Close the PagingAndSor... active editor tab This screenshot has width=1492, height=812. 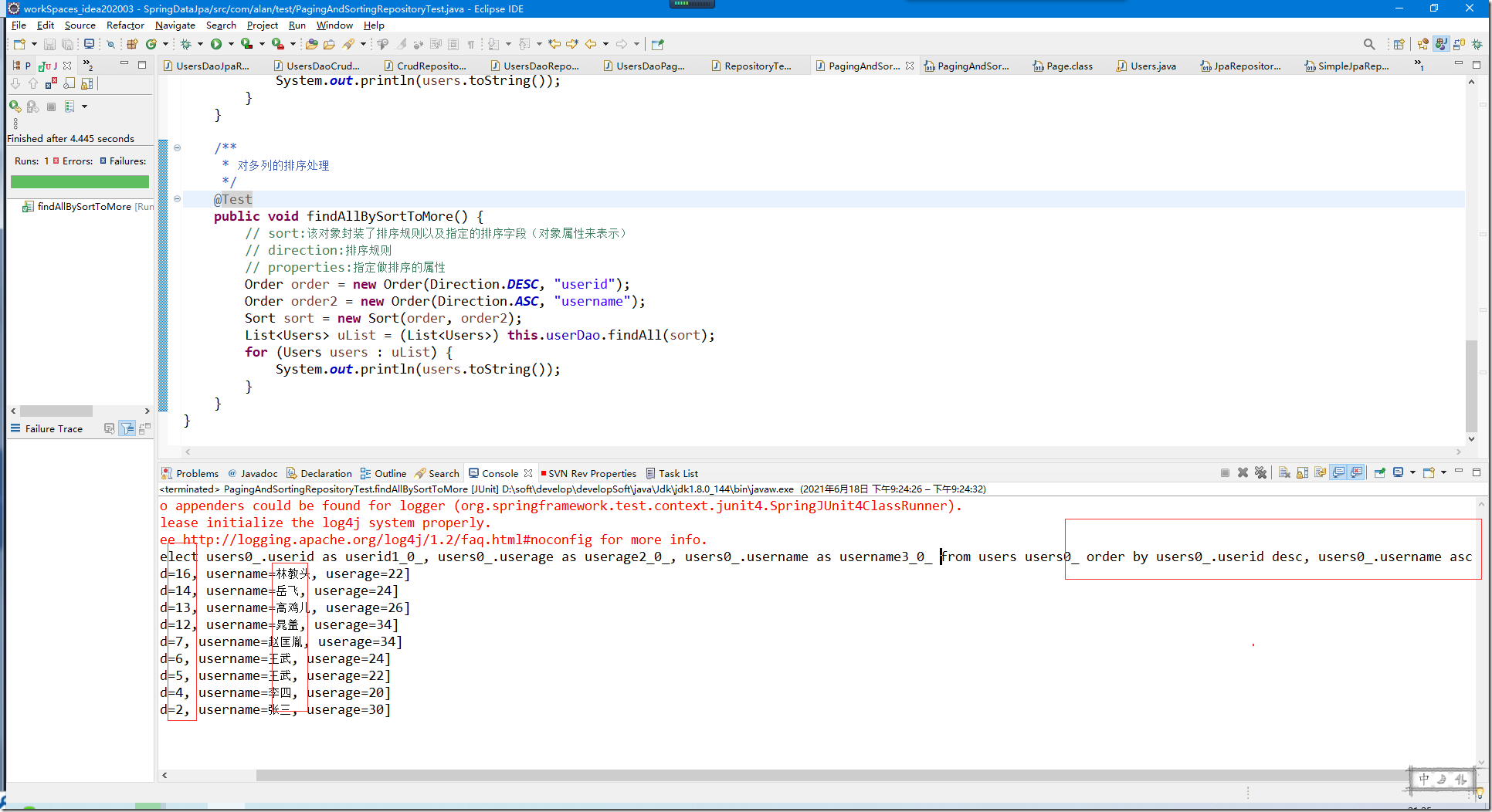pyautogui.click(x=910, y=66)
